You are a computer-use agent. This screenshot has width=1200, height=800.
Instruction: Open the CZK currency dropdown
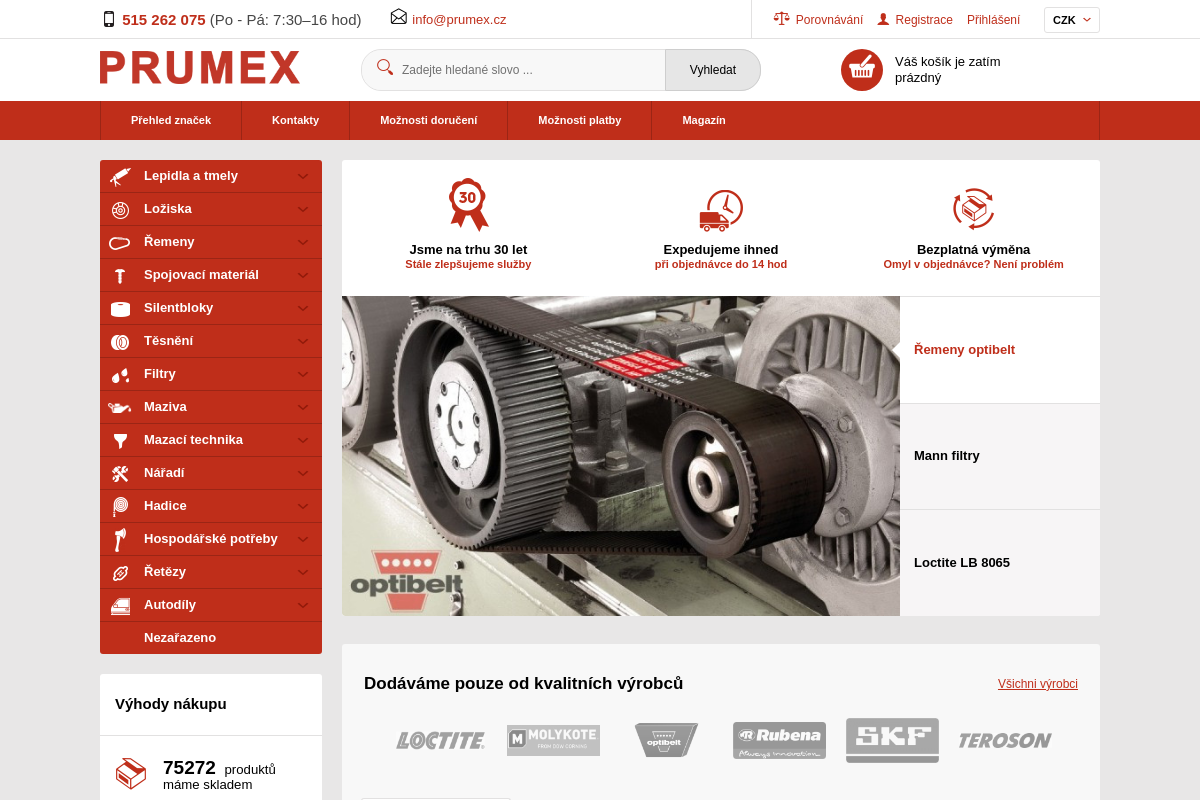[1071, 20]
